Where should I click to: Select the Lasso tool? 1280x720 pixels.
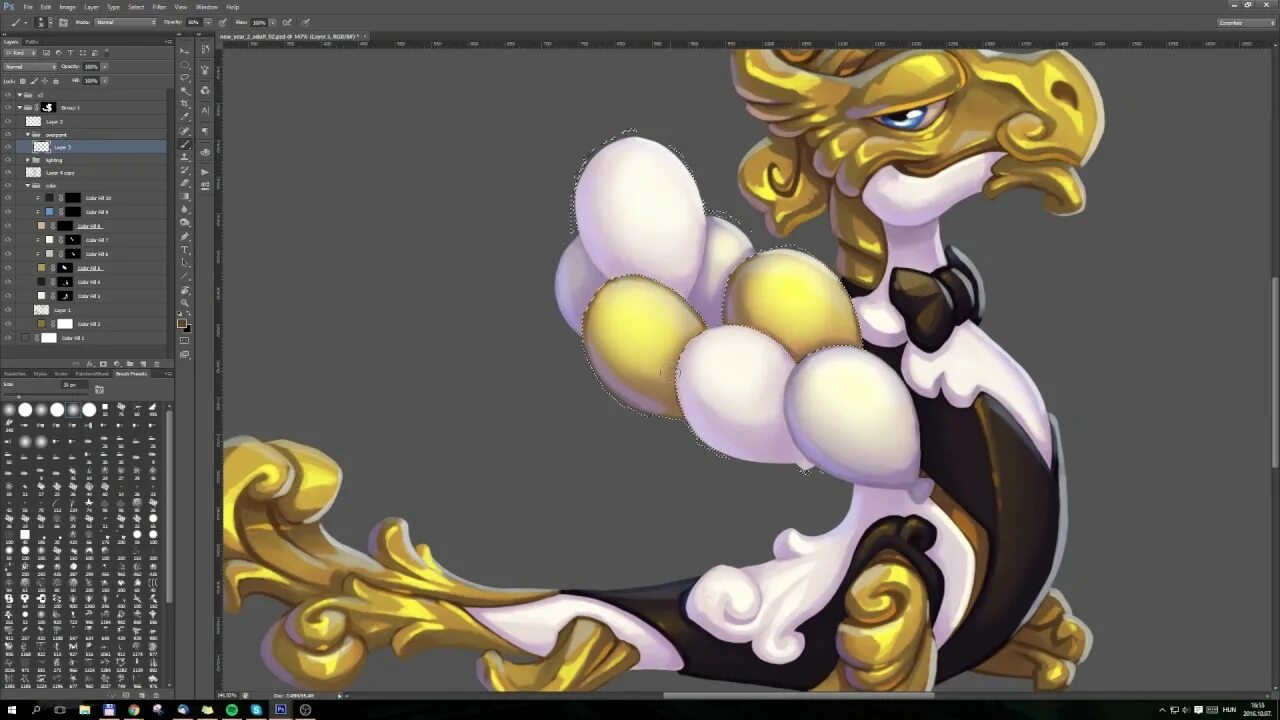(x=185, y=77)
